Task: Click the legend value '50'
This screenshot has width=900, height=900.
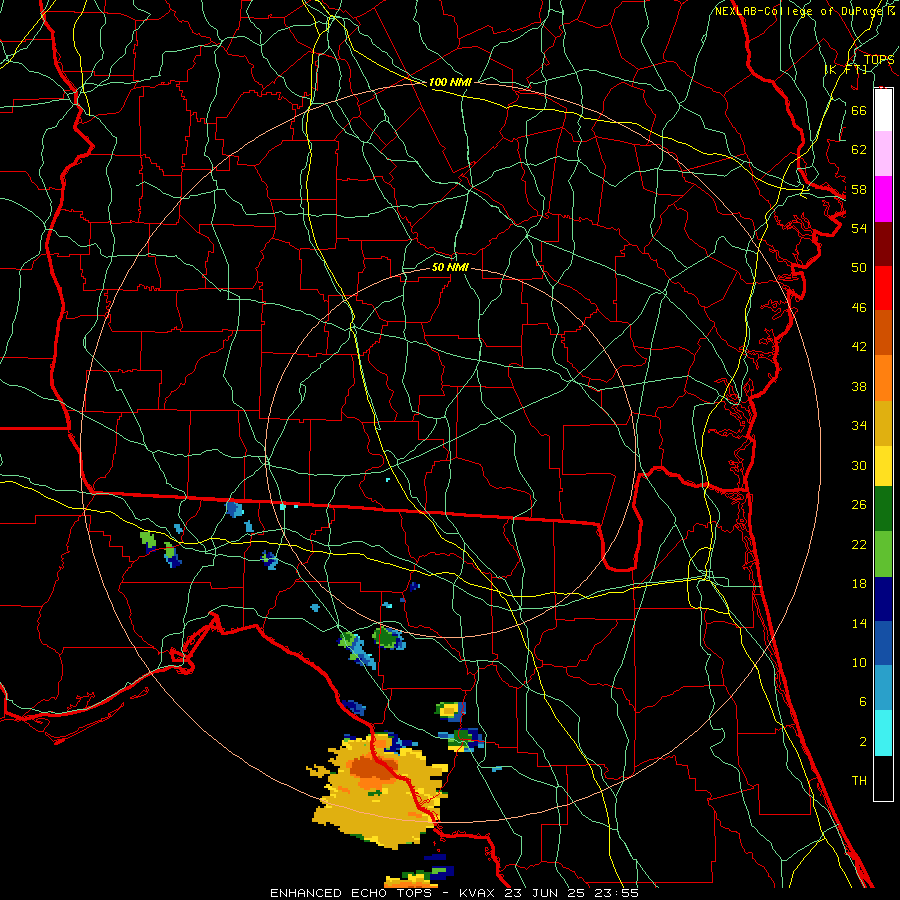Action: click(x=859, y=268)
